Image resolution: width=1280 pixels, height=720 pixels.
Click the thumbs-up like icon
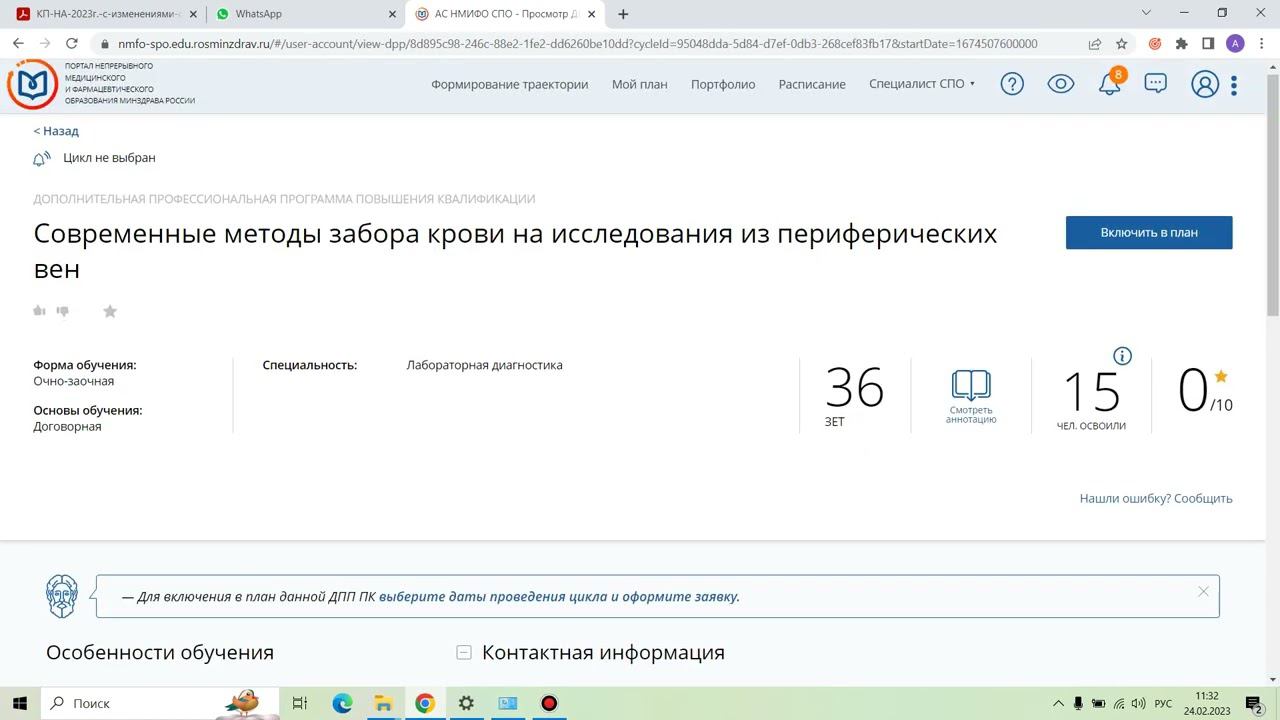40,311
